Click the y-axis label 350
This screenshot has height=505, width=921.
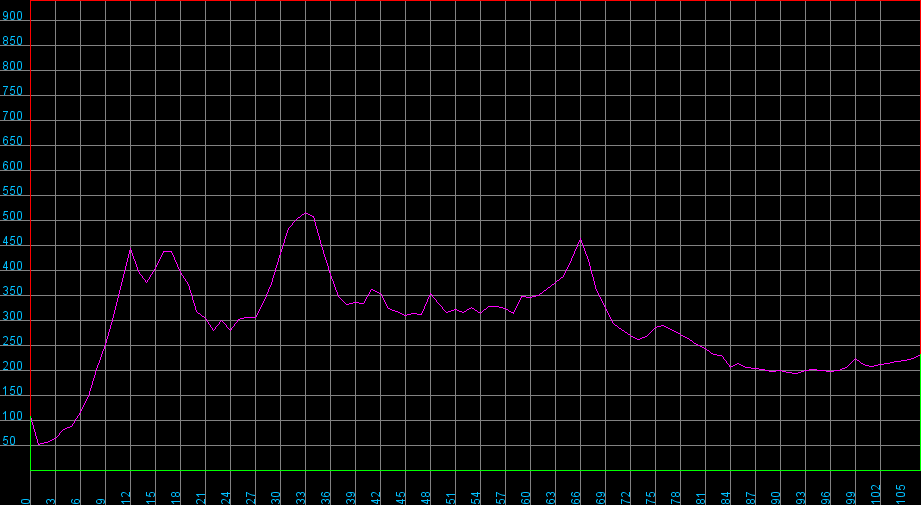click(12, 291)
